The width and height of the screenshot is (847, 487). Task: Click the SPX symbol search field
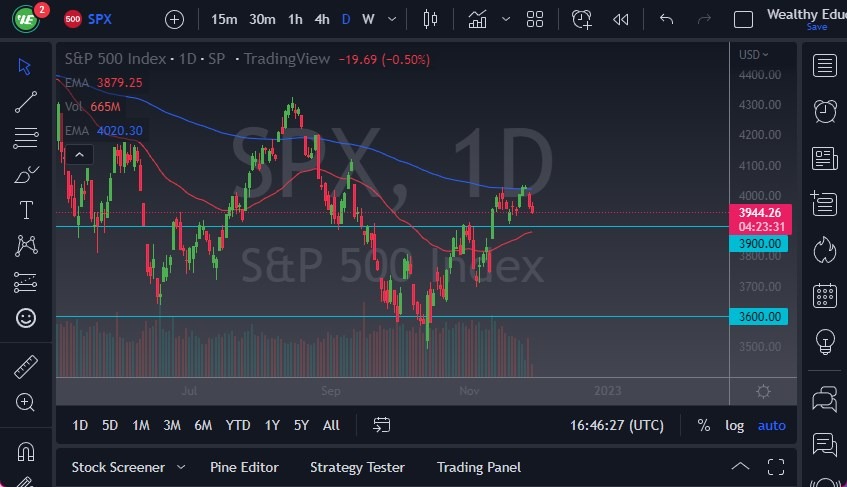(99, 19)
